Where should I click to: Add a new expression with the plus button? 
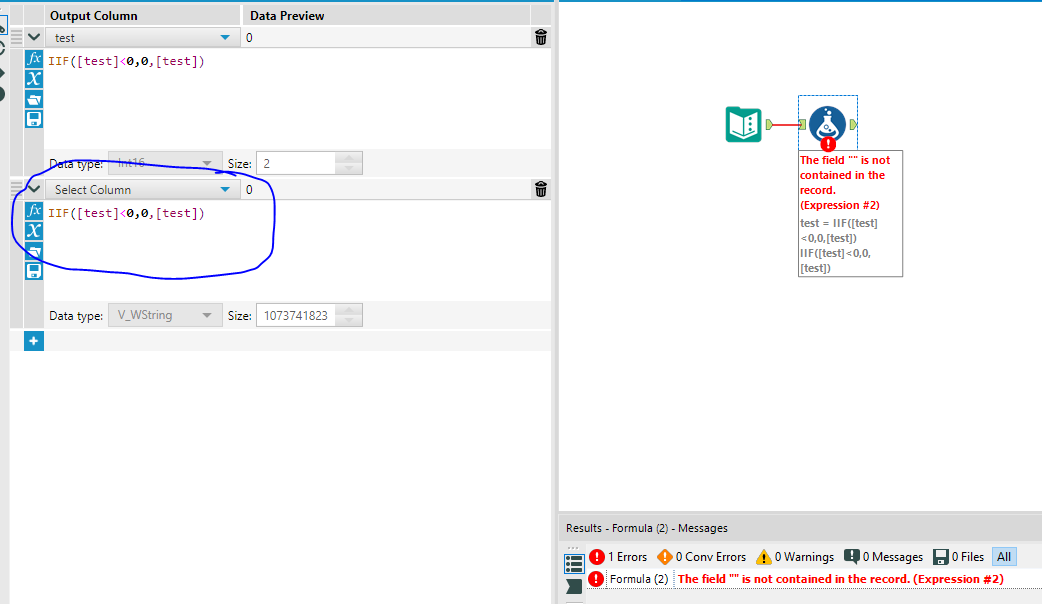[x=33, y=341]
